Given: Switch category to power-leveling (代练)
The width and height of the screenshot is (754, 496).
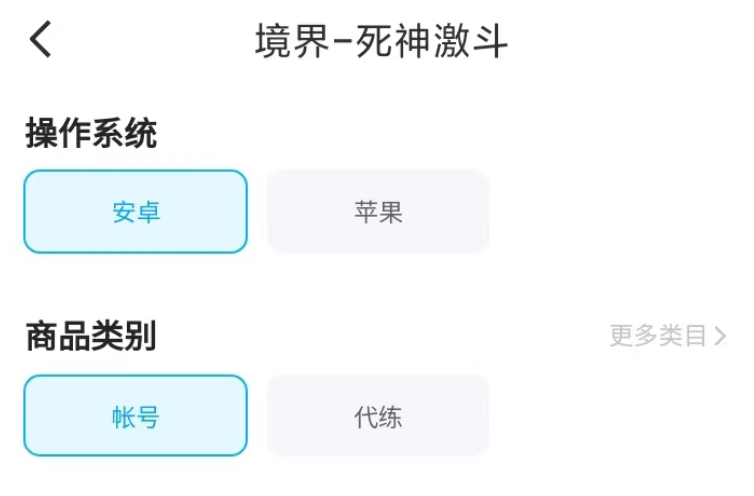Looking at the screenshot, I should click(x=378, y=416).
